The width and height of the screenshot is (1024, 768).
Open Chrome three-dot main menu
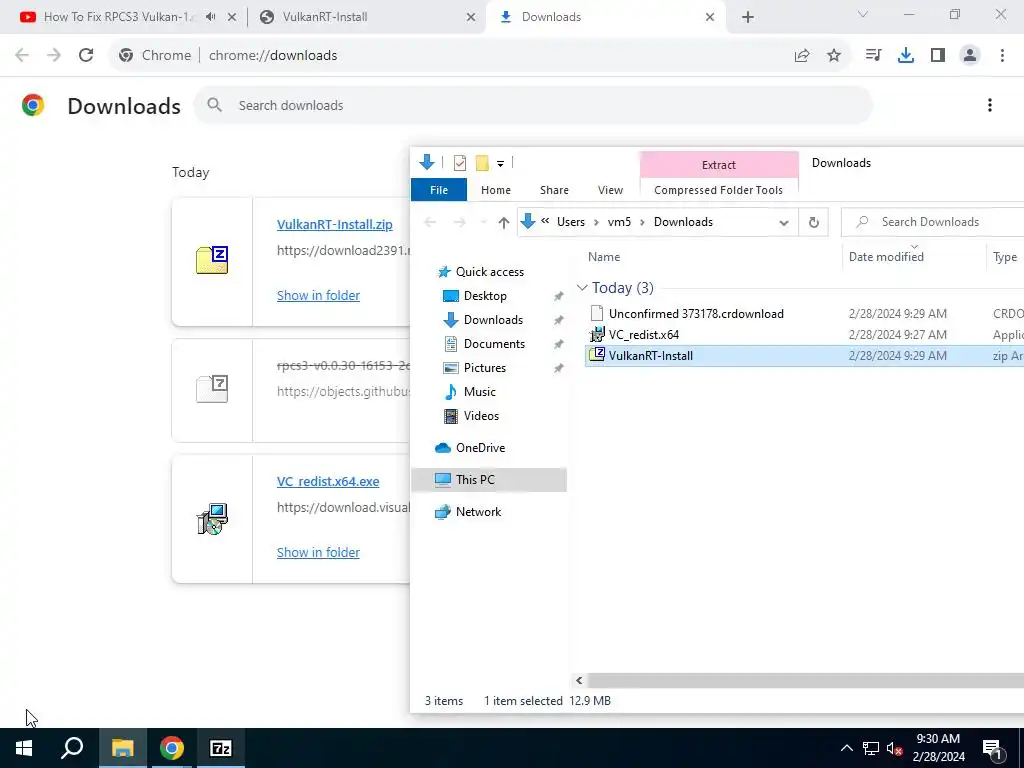click(x=1002, y=56)
